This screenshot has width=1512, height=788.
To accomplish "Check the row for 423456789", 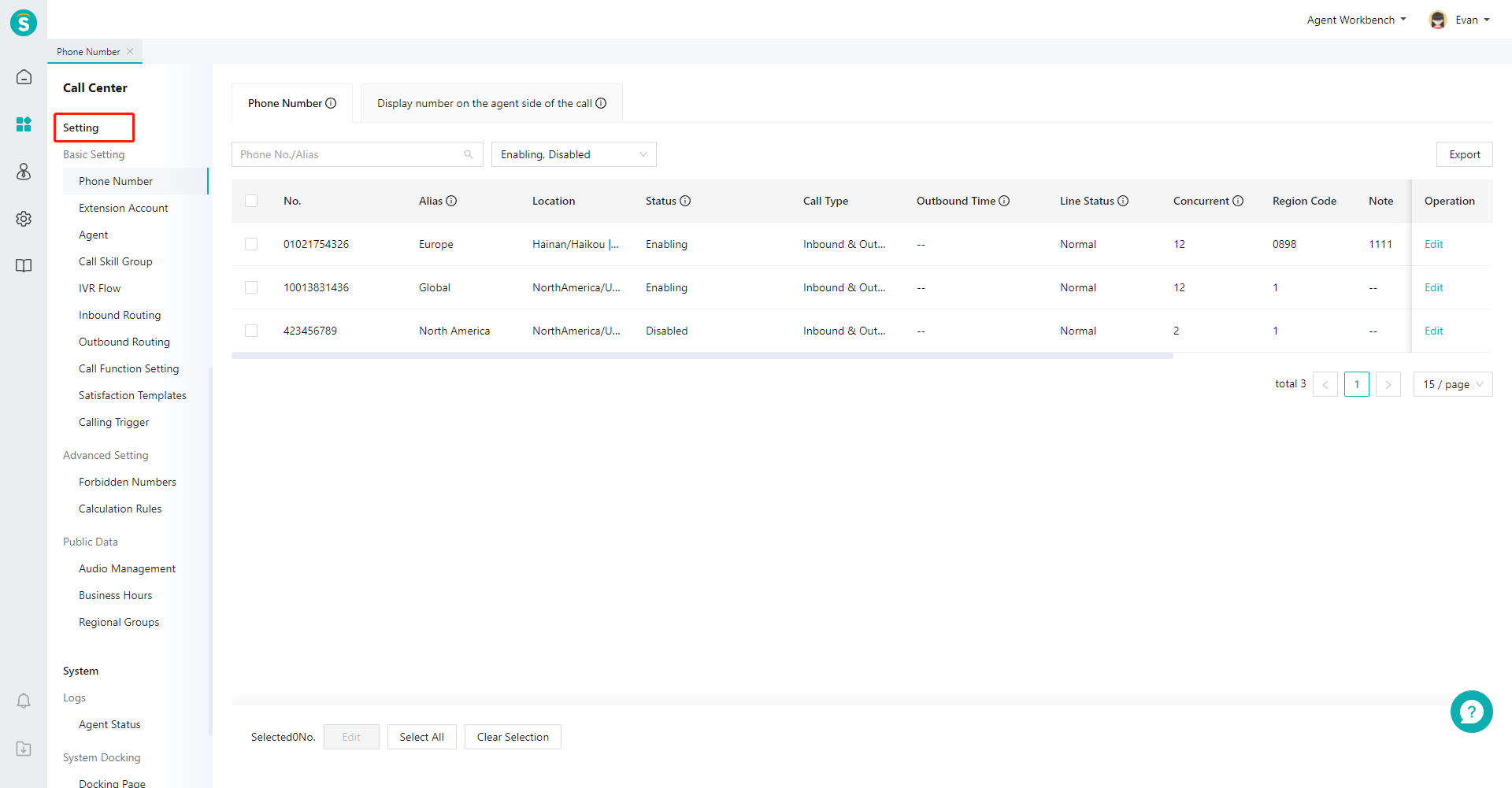I will click(x=251, y=331).
